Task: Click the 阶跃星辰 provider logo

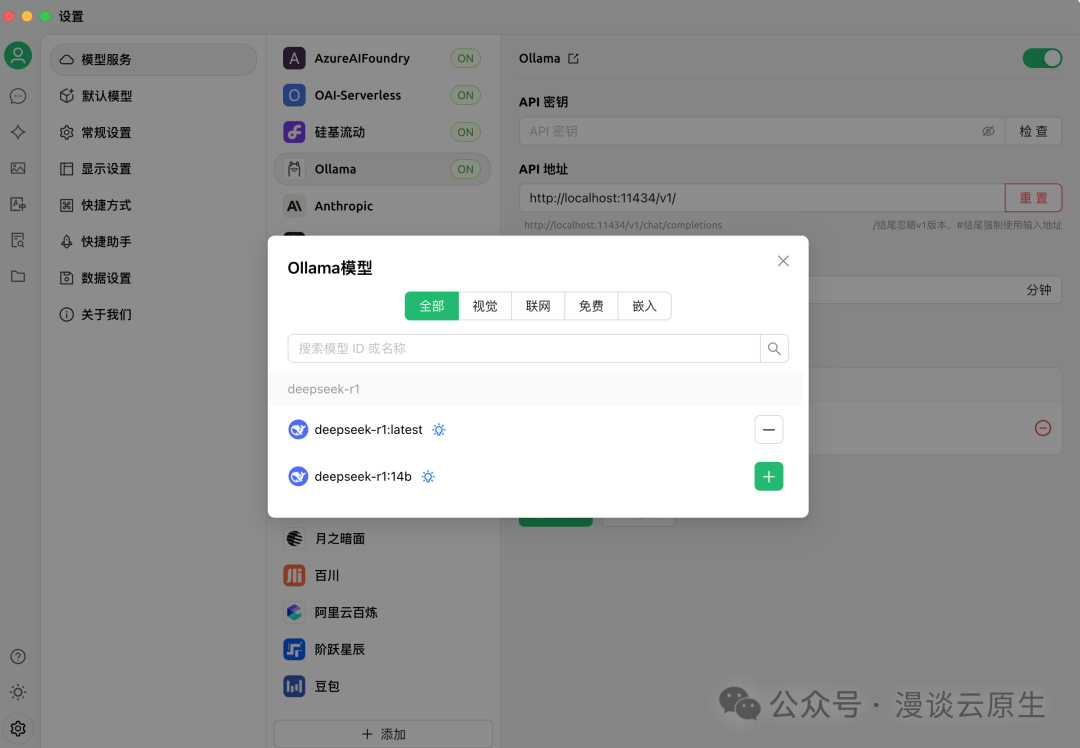Action: pos(294,650)
